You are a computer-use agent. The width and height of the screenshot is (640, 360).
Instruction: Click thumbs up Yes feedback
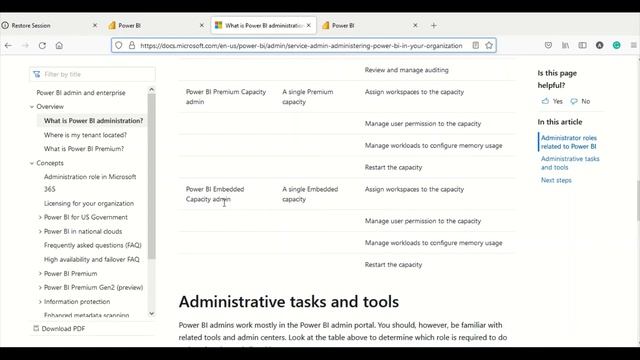pos(552,101)
